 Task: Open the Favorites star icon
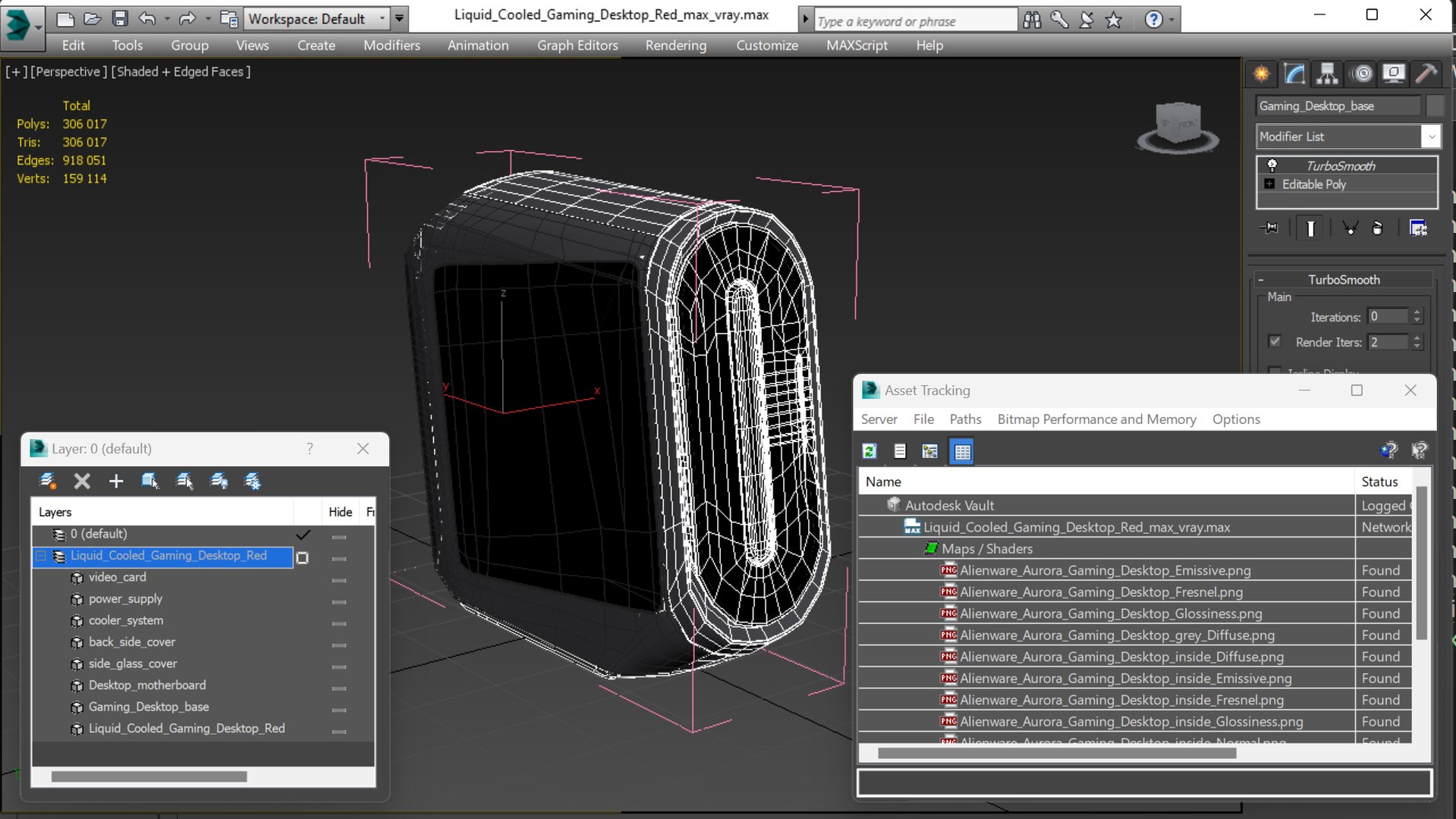[1114, 20]
